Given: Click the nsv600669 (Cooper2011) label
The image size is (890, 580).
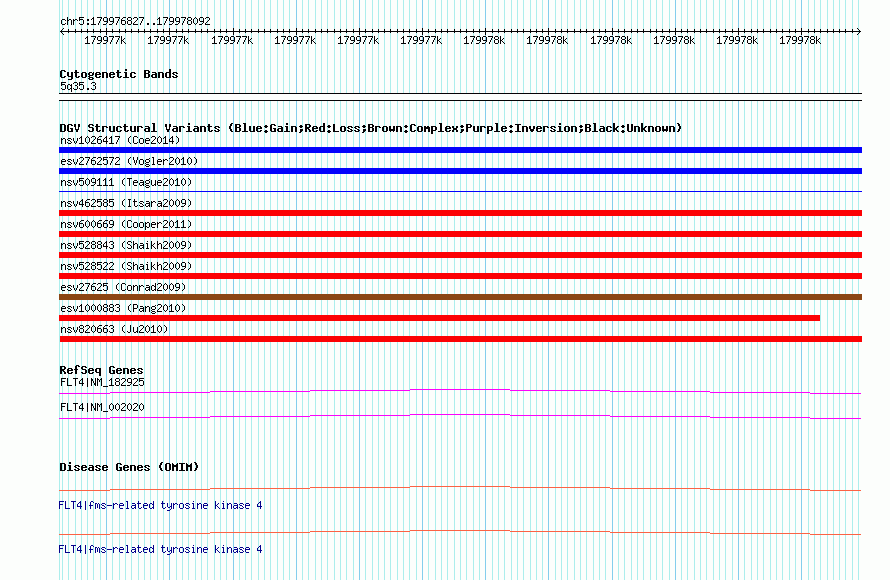Looking at the screenshot, I should click(126, 224).
